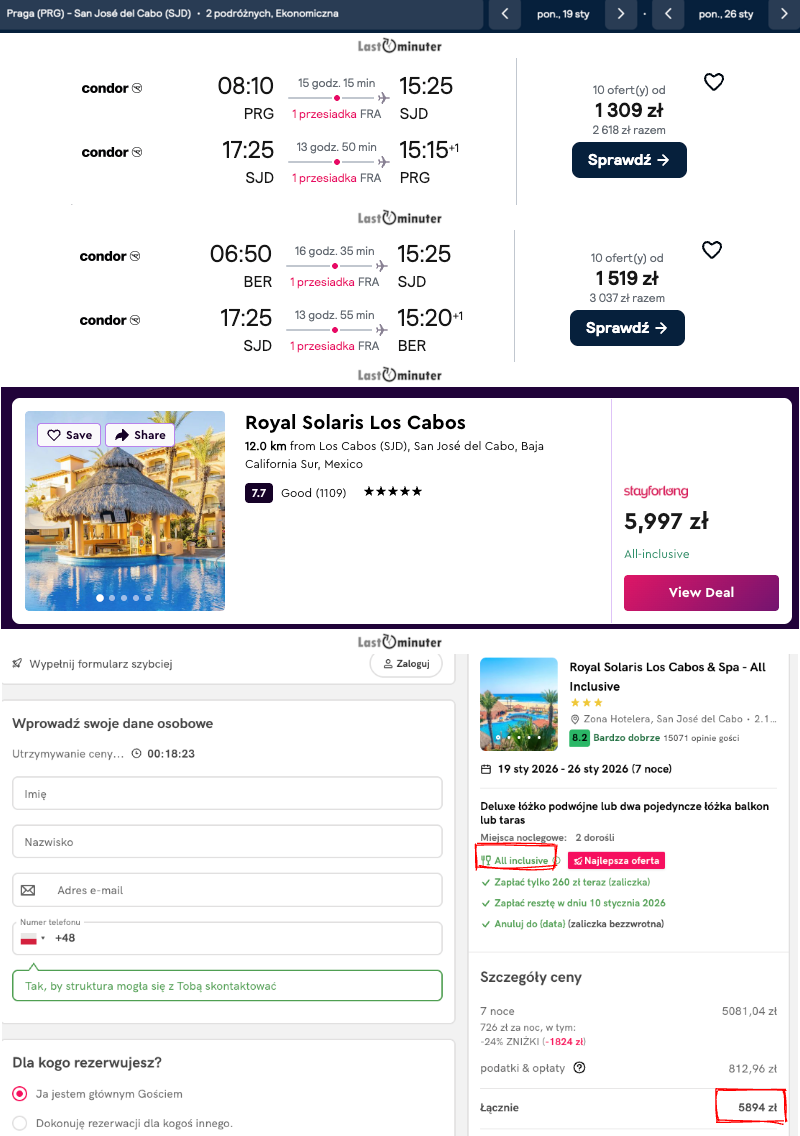
Task: Share the Royal Solaris Los Cabos hotel
Action: tap(140, 435)
